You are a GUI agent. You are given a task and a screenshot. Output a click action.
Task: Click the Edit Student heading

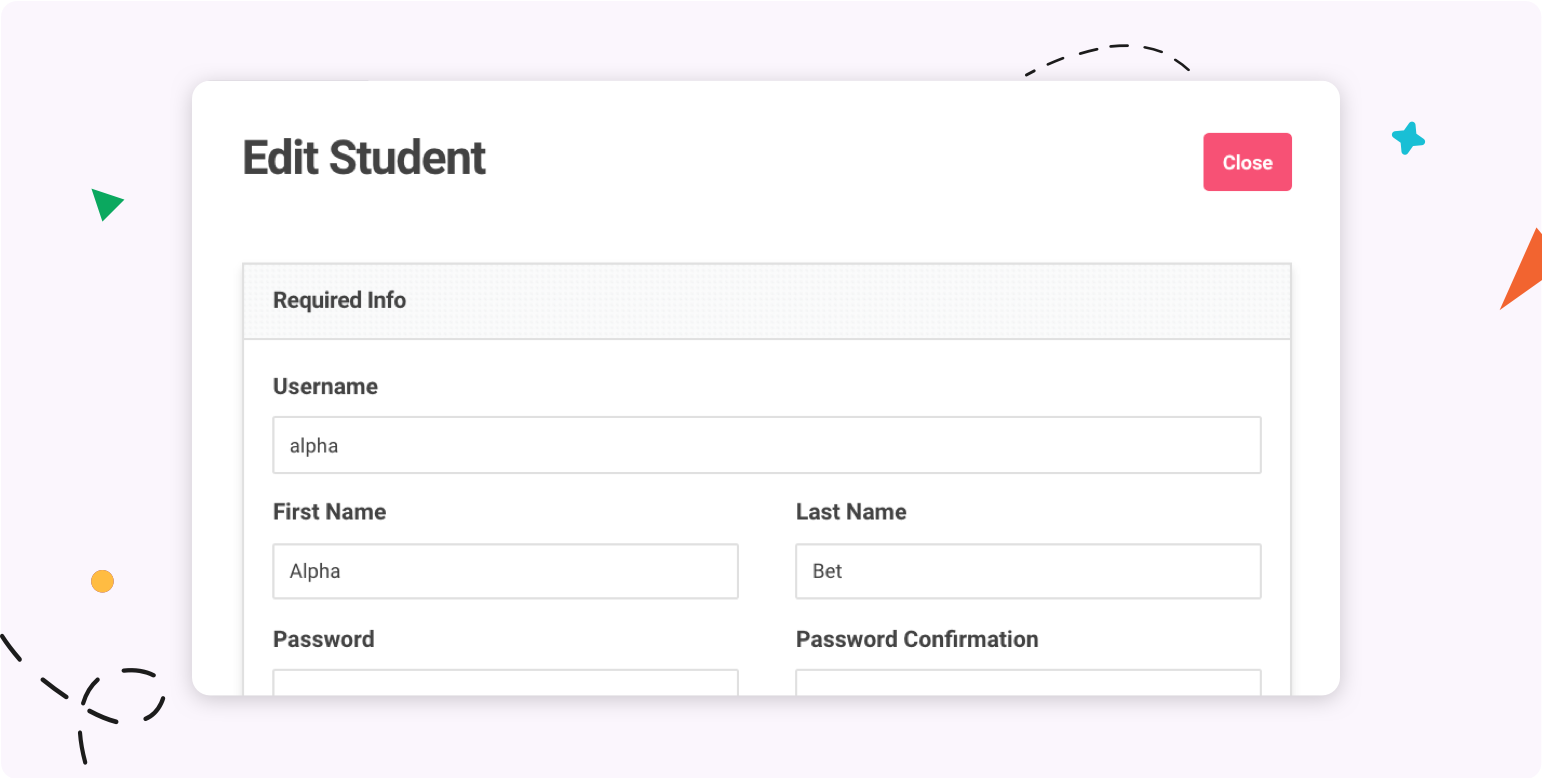pyautogui.click(x=364, y=158)
